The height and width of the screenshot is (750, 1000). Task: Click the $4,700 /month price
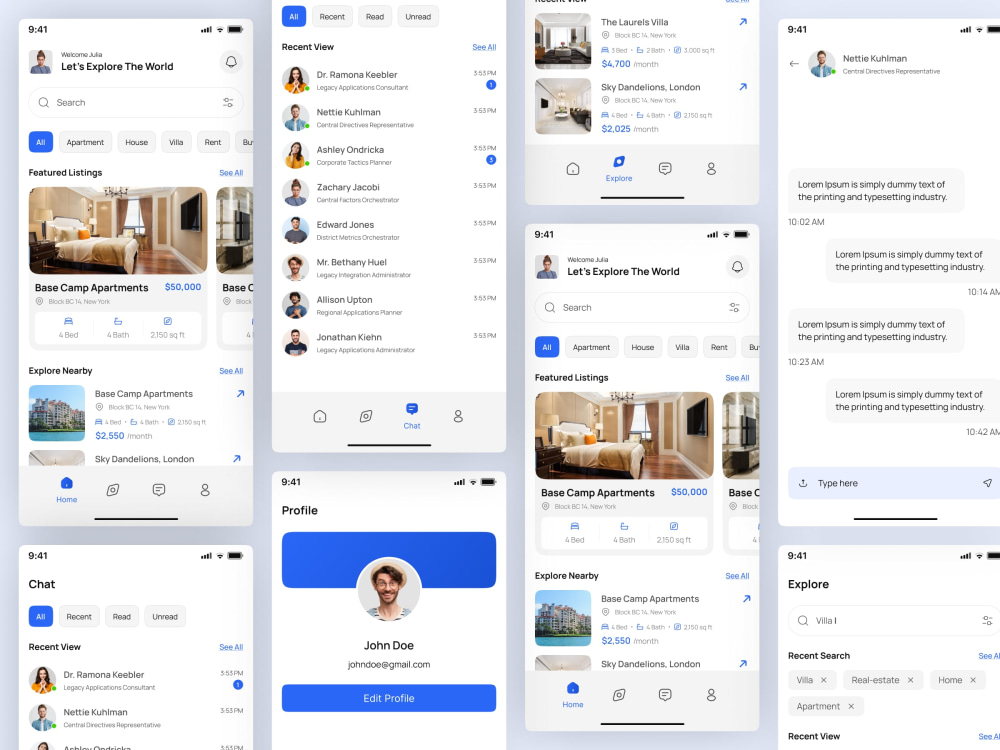(630, 64)
